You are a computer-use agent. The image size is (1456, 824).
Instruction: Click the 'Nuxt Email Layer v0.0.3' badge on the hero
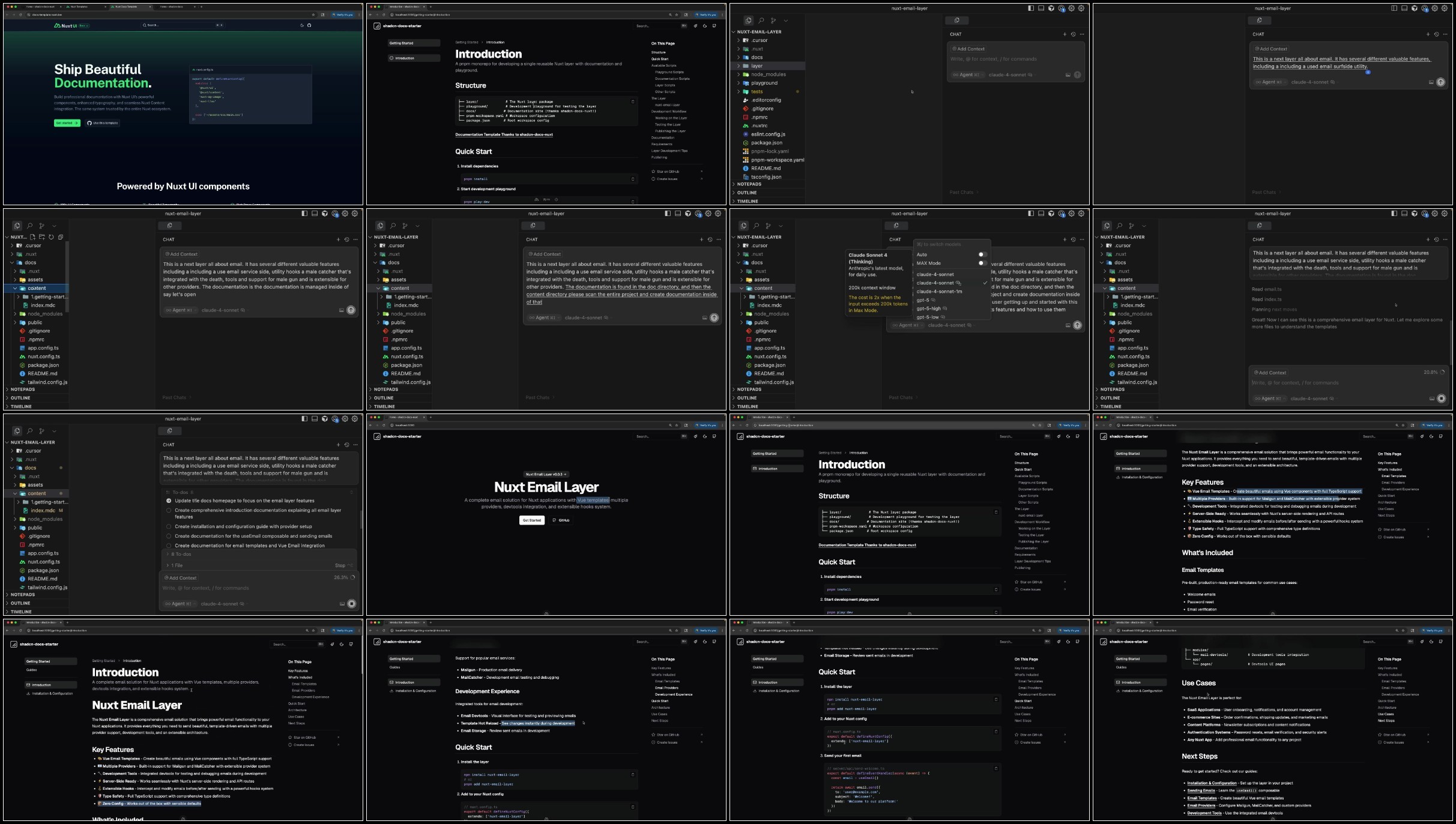point(546,474)
